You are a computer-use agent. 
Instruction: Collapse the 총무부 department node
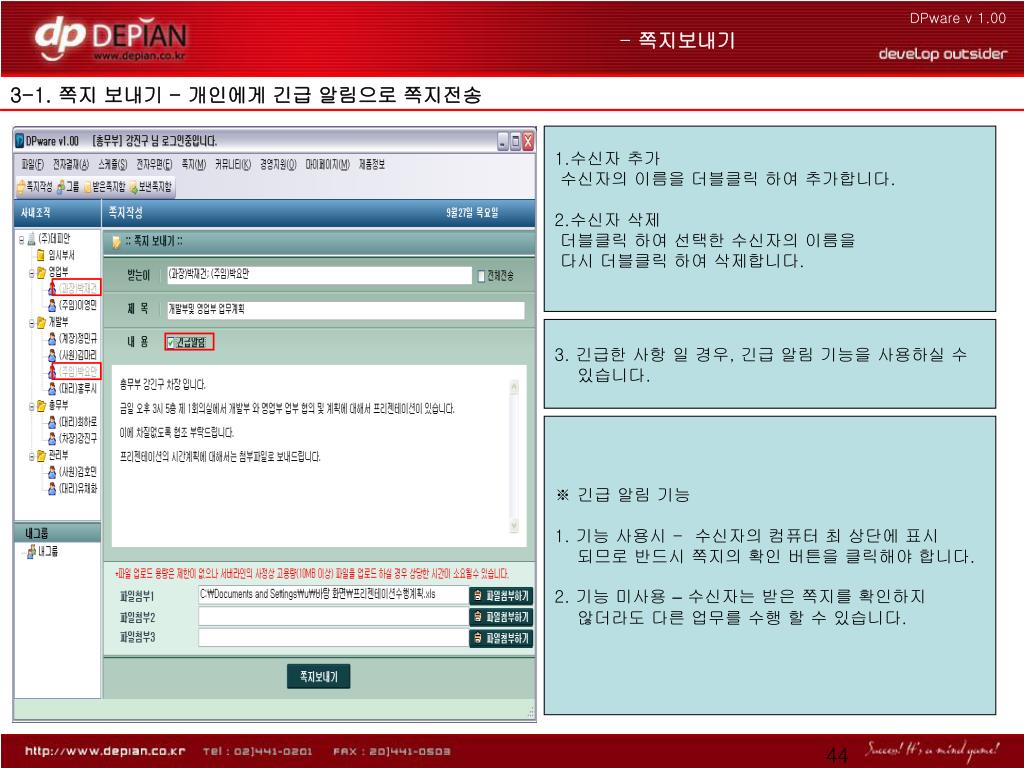pos(31,406)
